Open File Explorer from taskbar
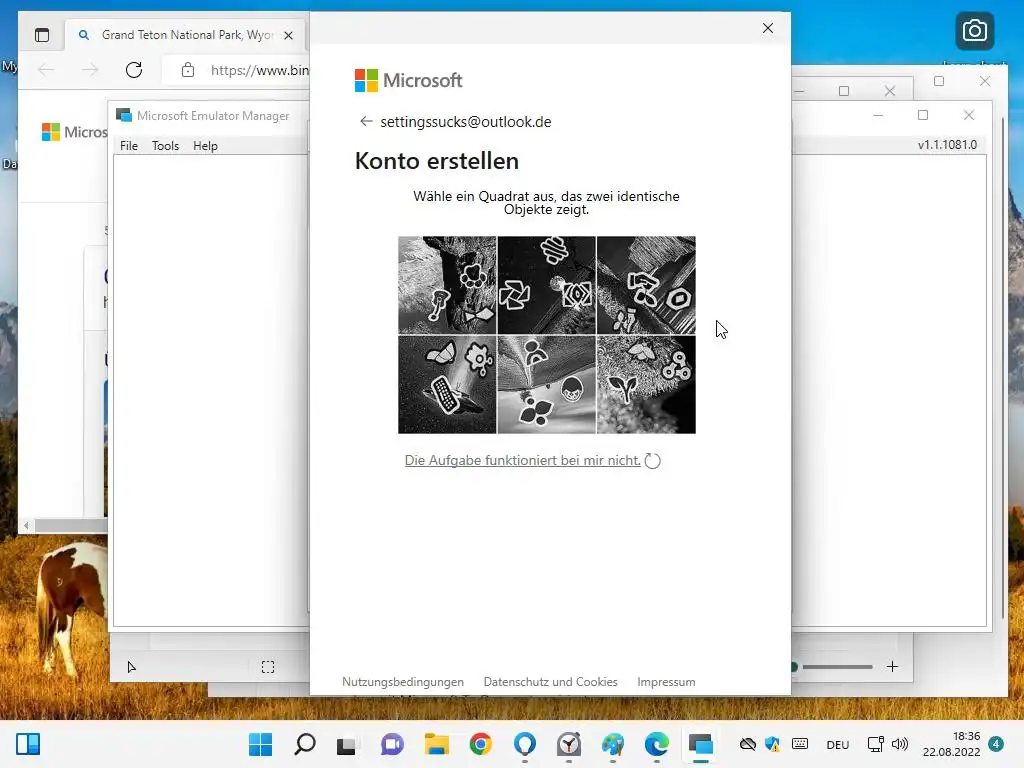This screenshot has width=1024, height=768. pos(436,744)
